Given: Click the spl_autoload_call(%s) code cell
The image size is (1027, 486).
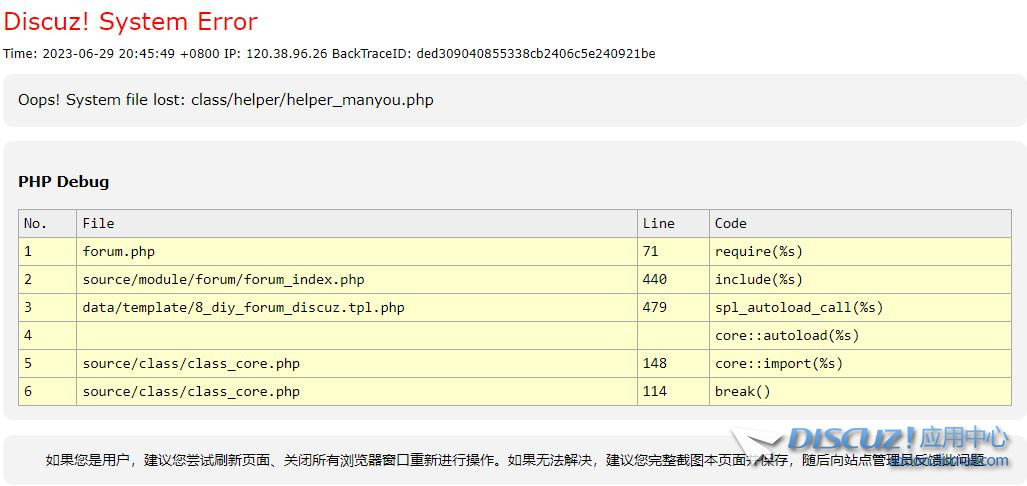Looking at the screenshot, I should pyautogui.click(x=798, y=307).
